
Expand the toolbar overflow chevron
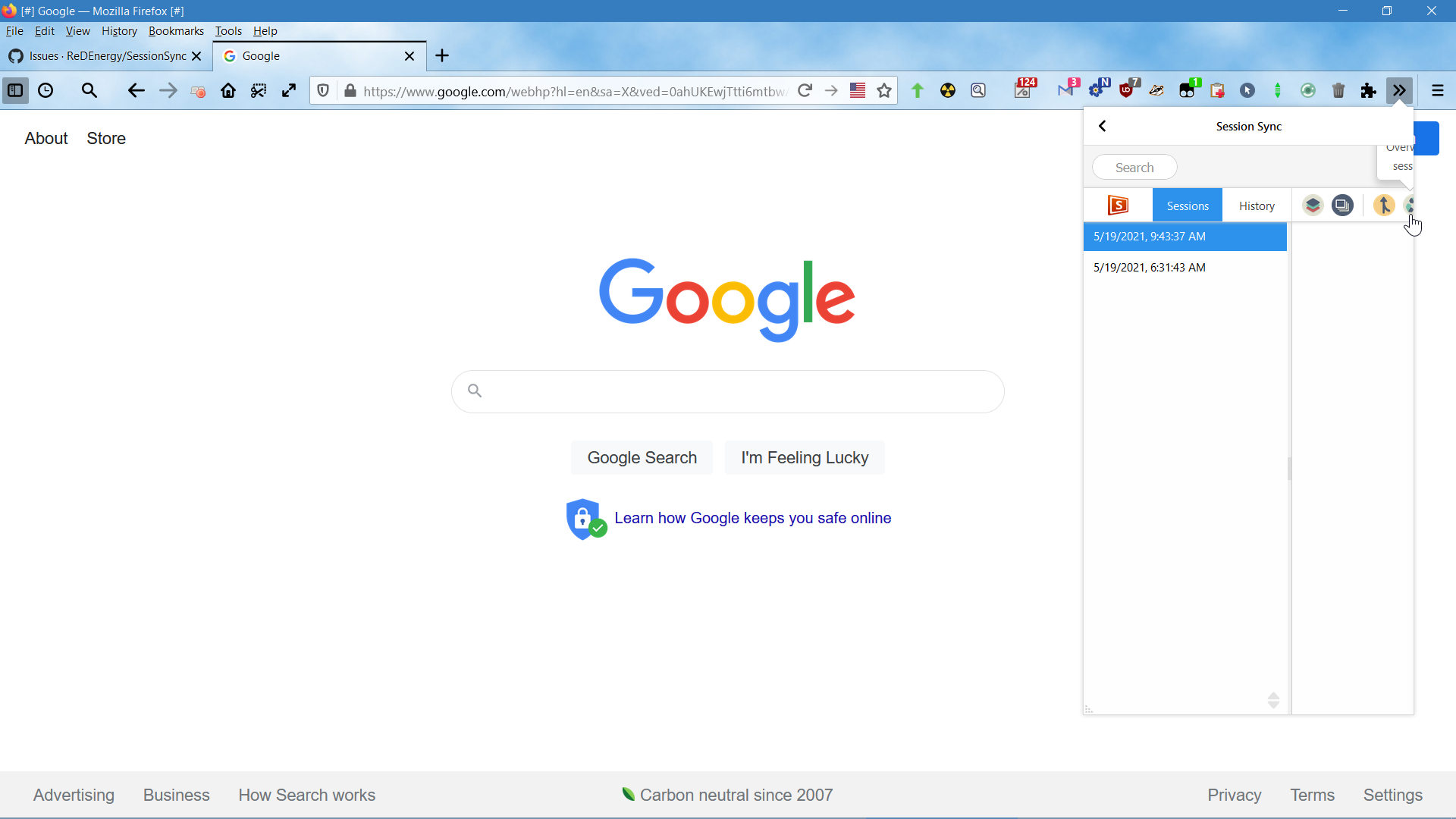(1399, 91)
